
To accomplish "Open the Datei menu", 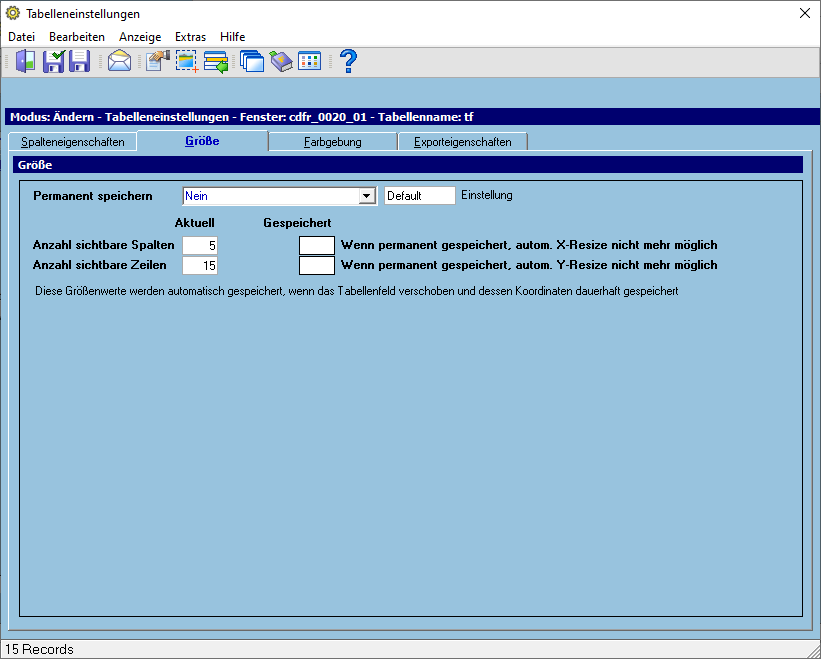I will [x=21, y=37].
